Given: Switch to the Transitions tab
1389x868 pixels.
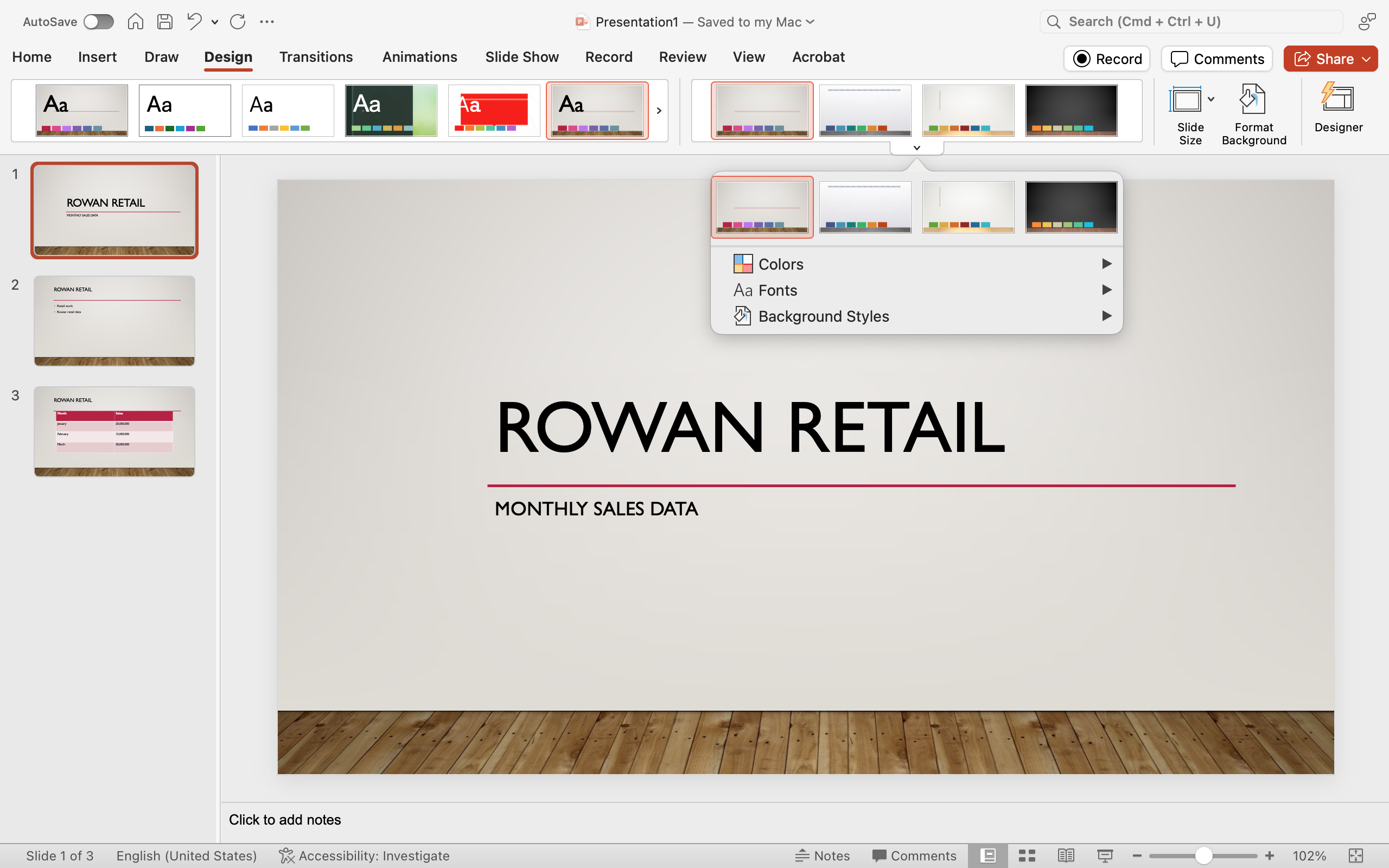Looking at the screenshot, I should (316, 57).
